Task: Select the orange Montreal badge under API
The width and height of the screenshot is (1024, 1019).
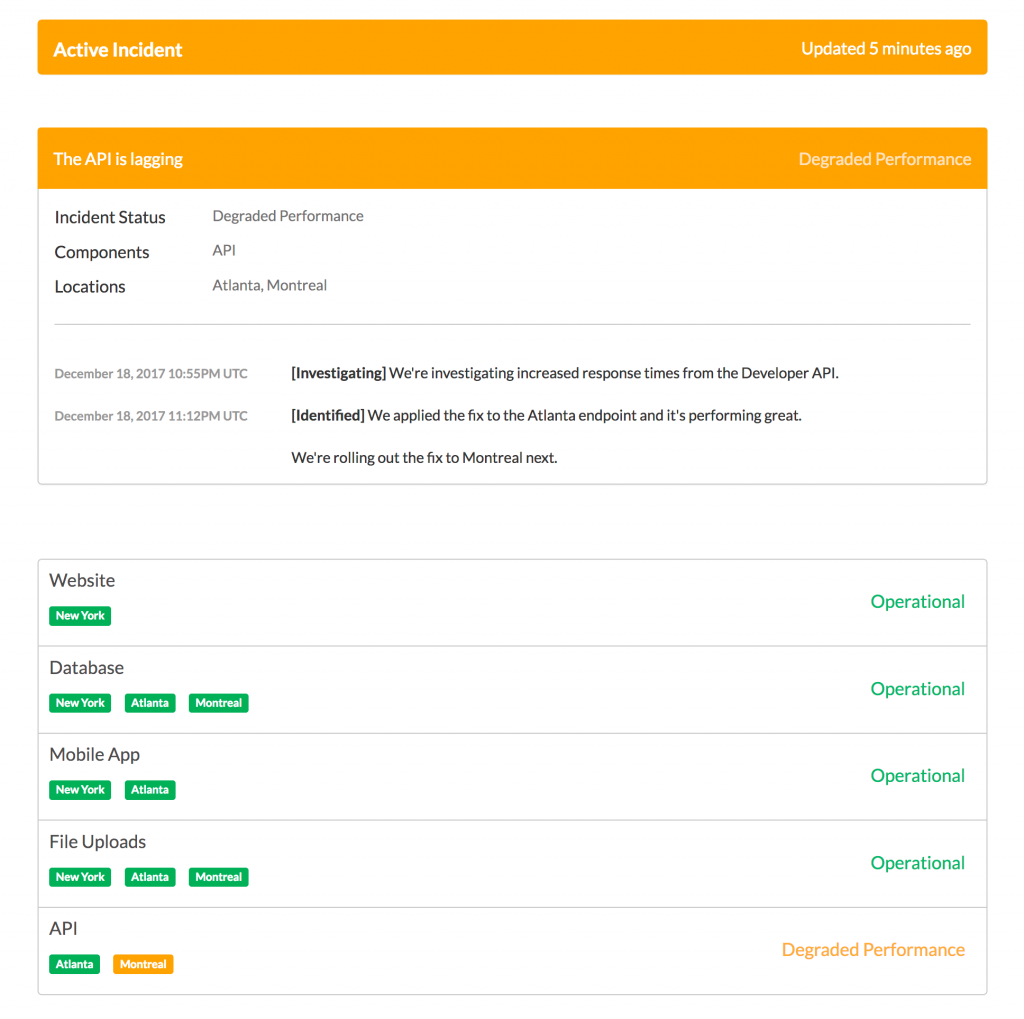Action: pyautogui.click(x=143, y=964)
